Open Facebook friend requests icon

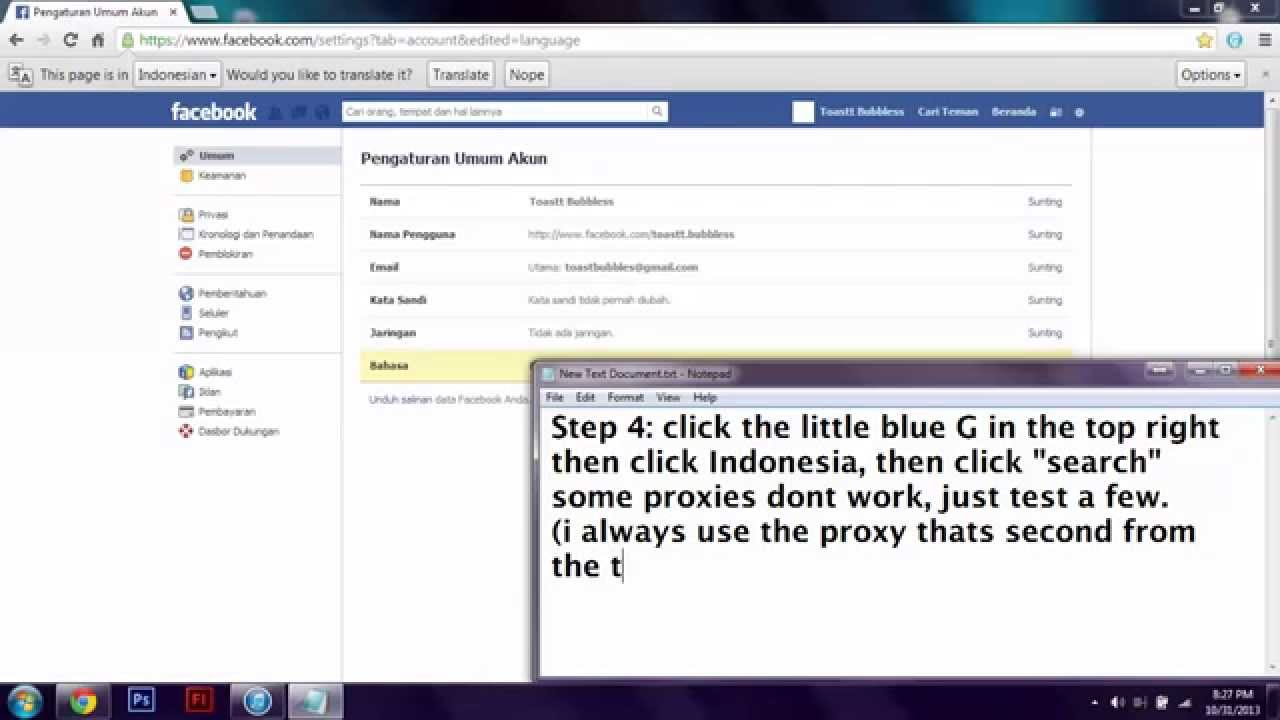275,112
